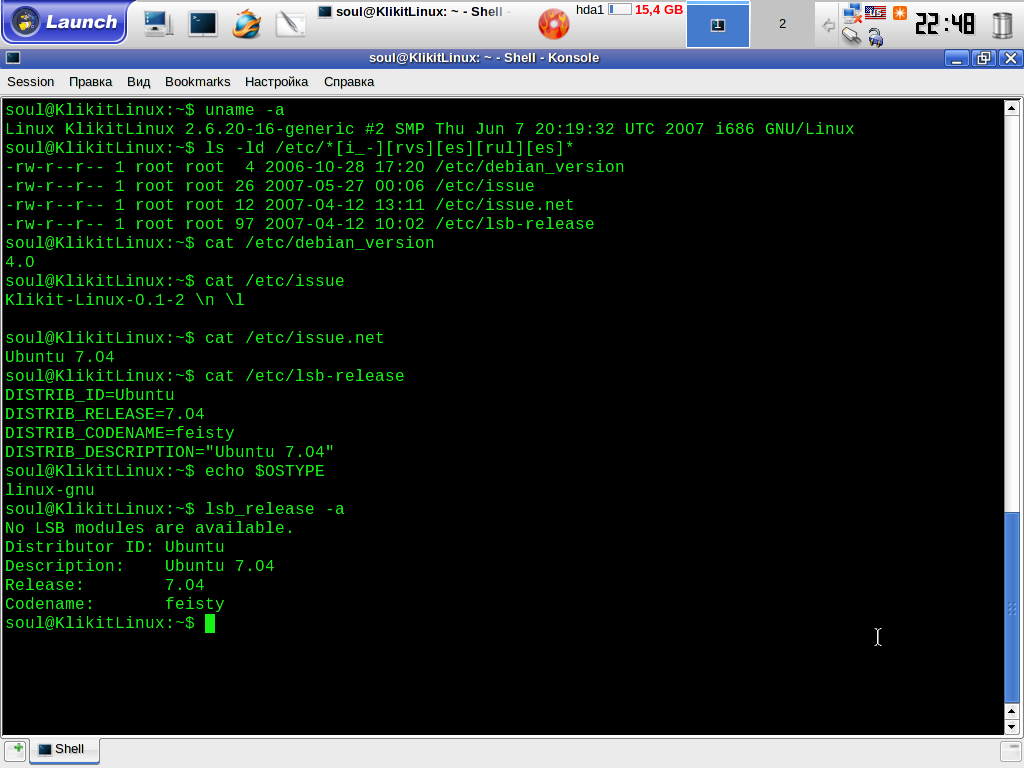Click the 'Codename: feisty' output line
Image resolution: width=1024 pixels, height=768 pixels.
click(115, 604)
